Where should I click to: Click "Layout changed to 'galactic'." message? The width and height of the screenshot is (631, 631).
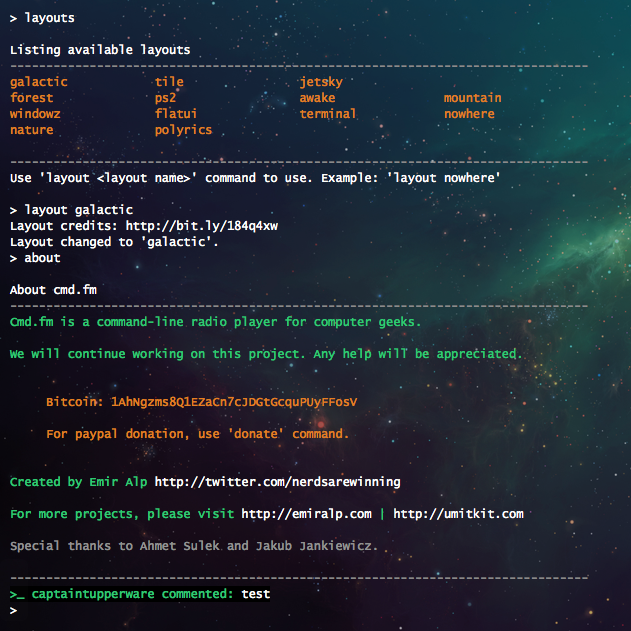click(x=114, y=242)
